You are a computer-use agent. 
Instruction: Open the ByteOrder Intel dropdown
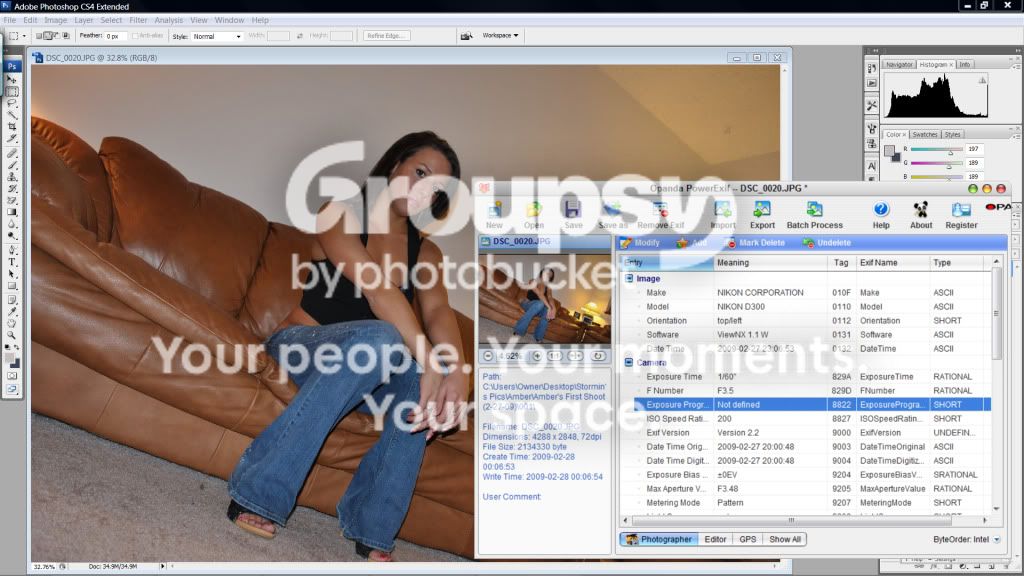click(x=997, y=539)
